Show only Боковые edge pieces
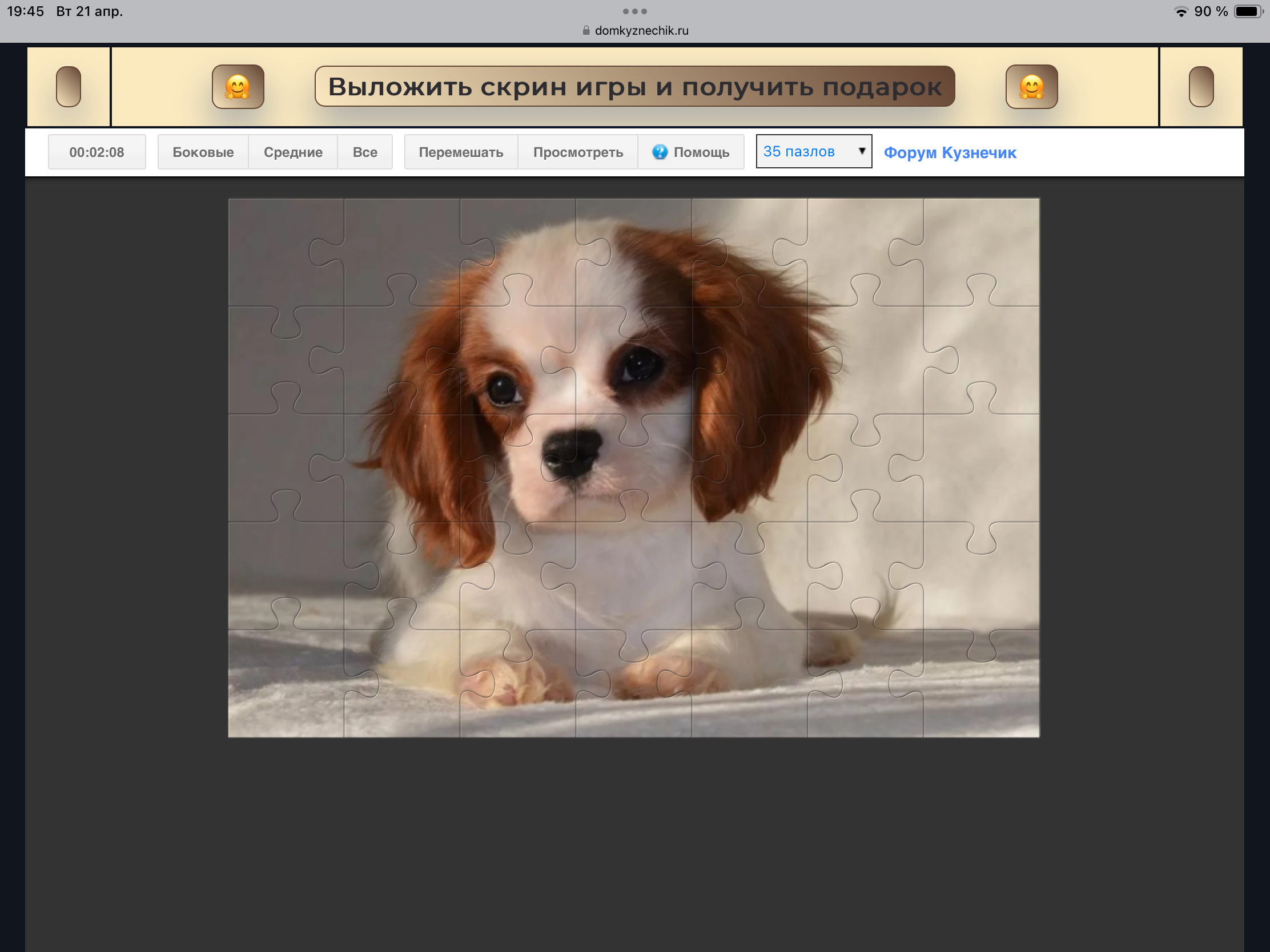Viewport: 1270px width, 952px height. point(203,152)
